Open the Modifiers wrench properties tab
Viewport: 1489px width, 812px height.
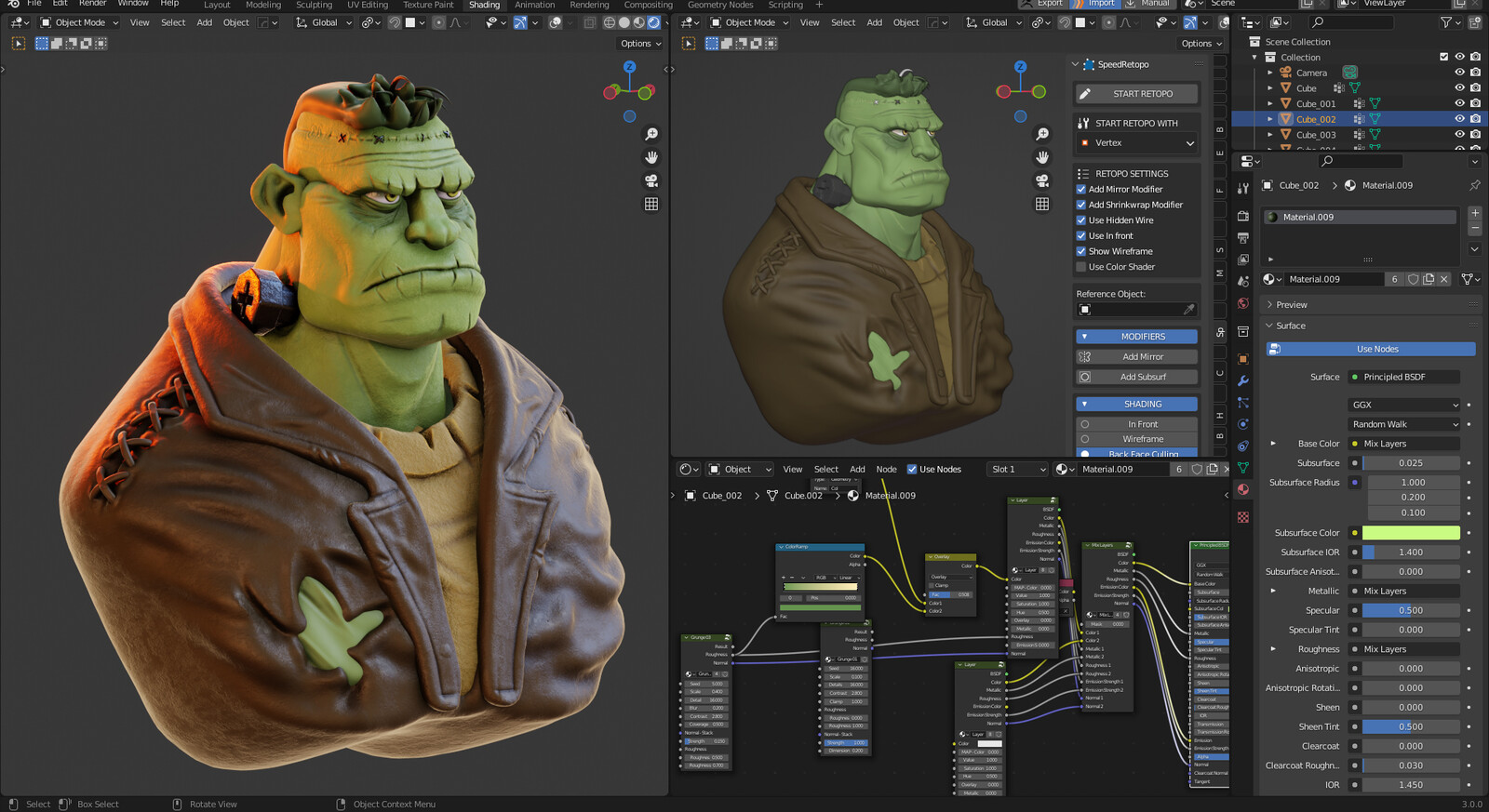[1243, 380]
